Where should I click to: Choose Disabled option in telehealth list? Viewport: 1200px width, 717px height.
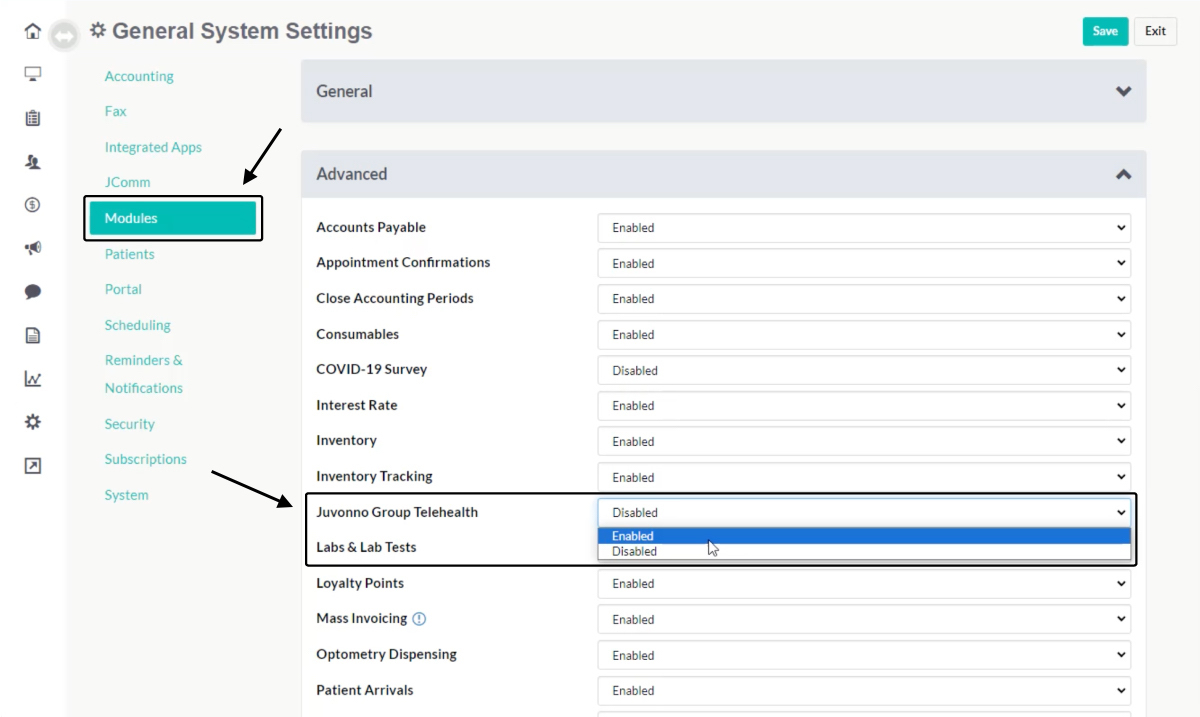click(864, 551)
